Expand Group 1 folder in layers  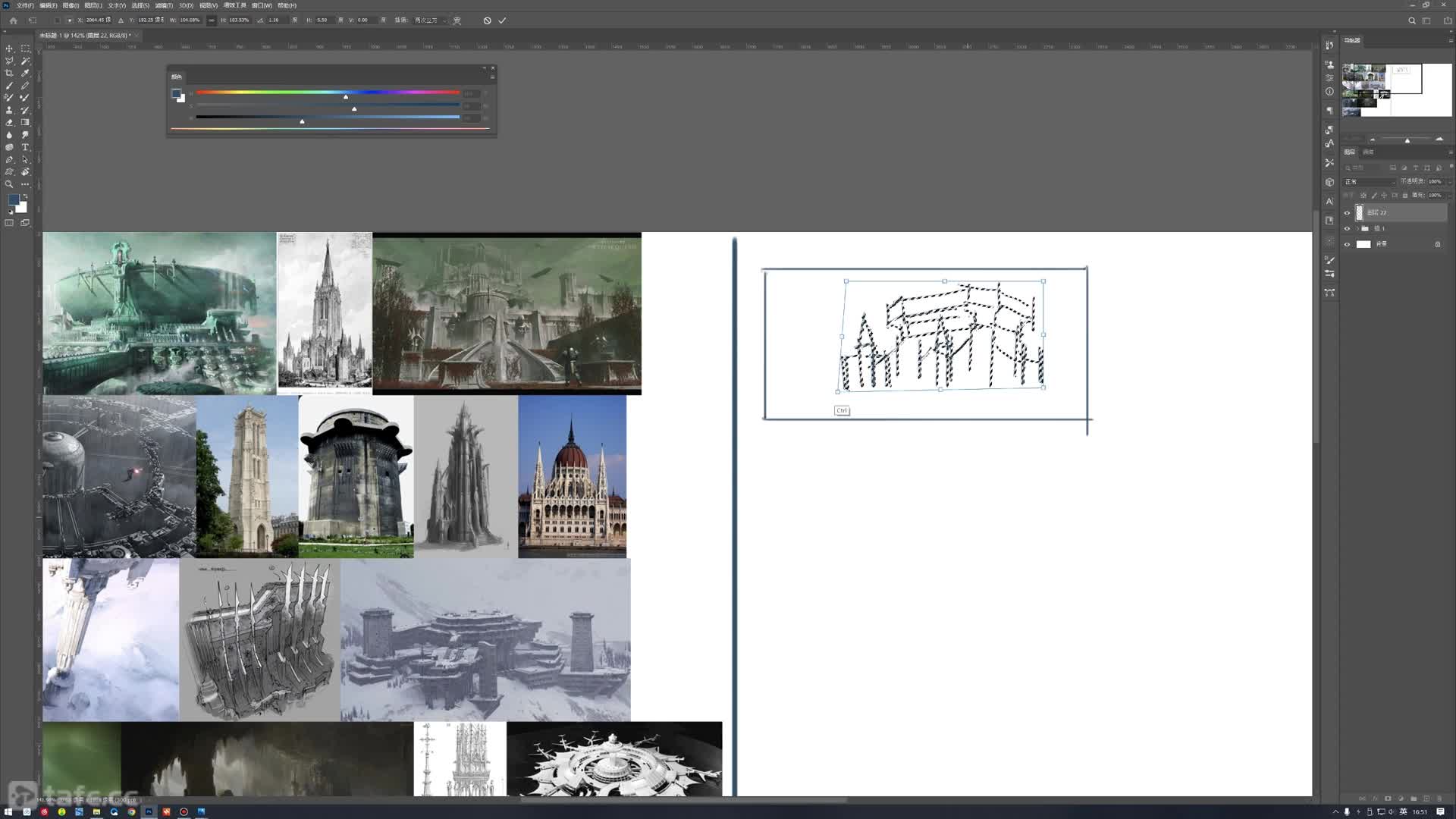(x=1357, y=228)
